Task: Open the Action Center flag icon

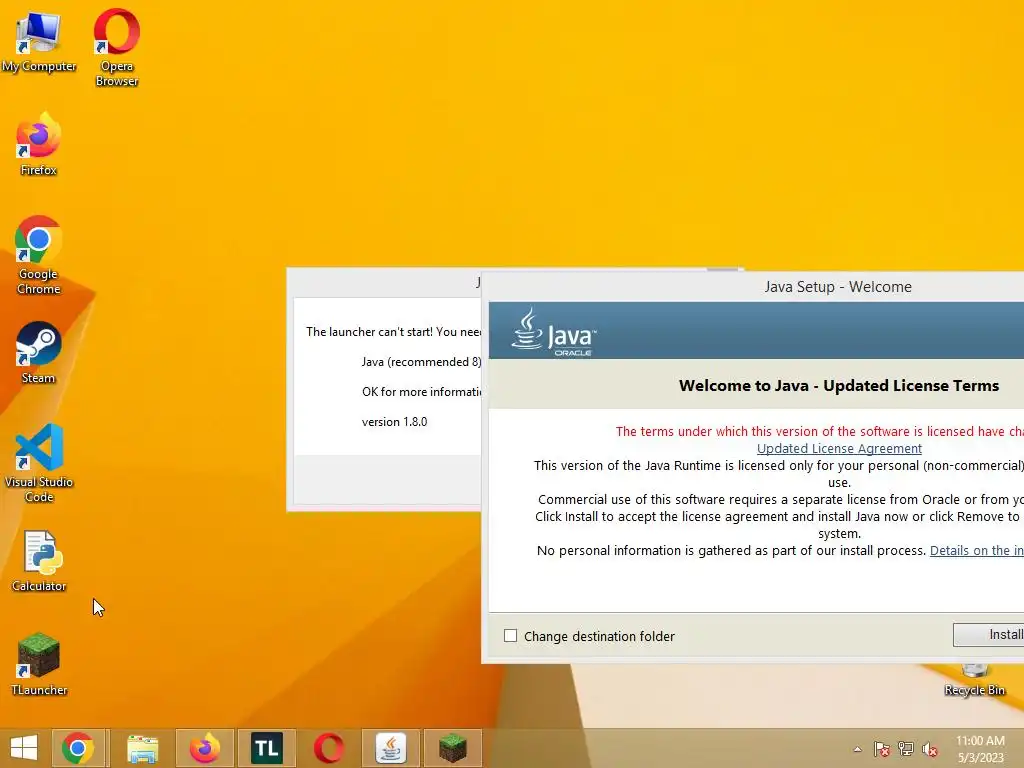Action: pos(882,749)
